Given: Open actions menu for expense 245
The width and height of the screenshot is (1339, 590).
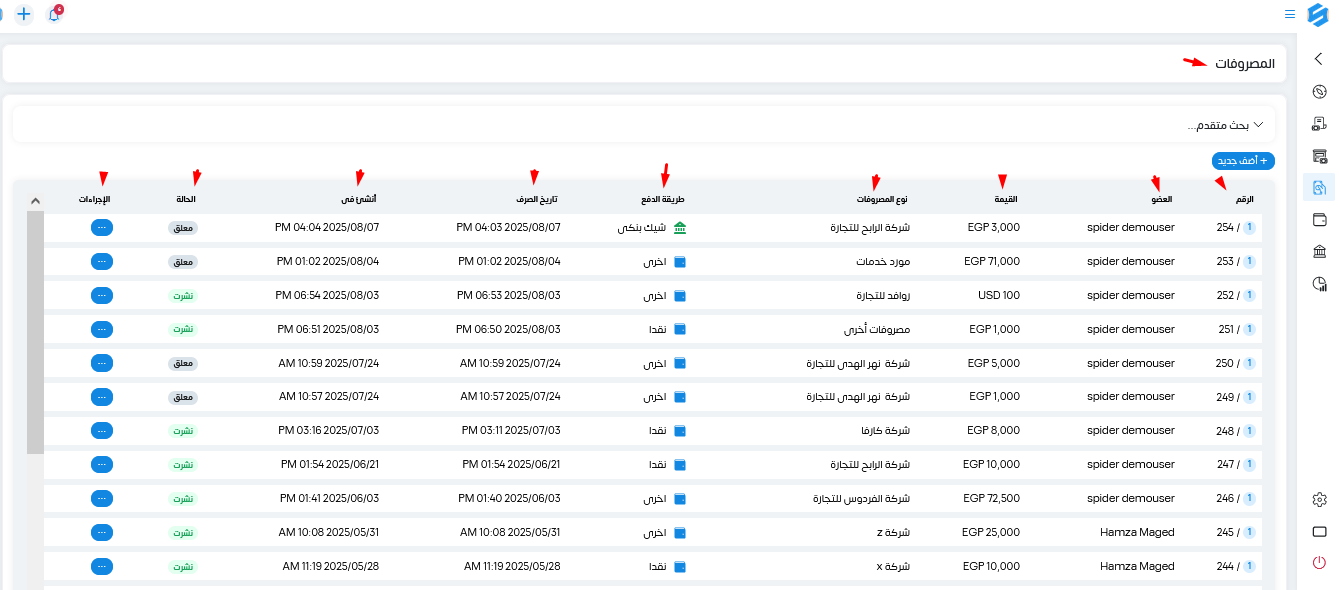Looking at the screenshot, I should click(102, 533).
